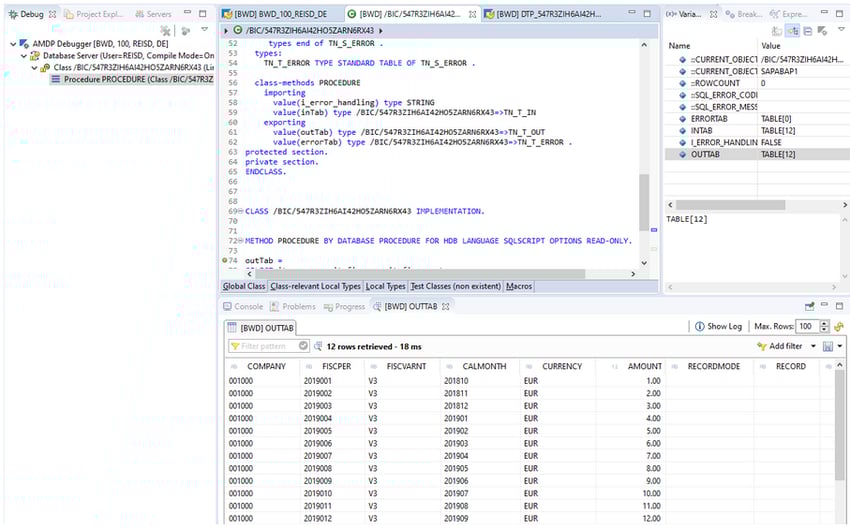Open the export icon dropdown arrow
The image size is (850, 529).
840,346
